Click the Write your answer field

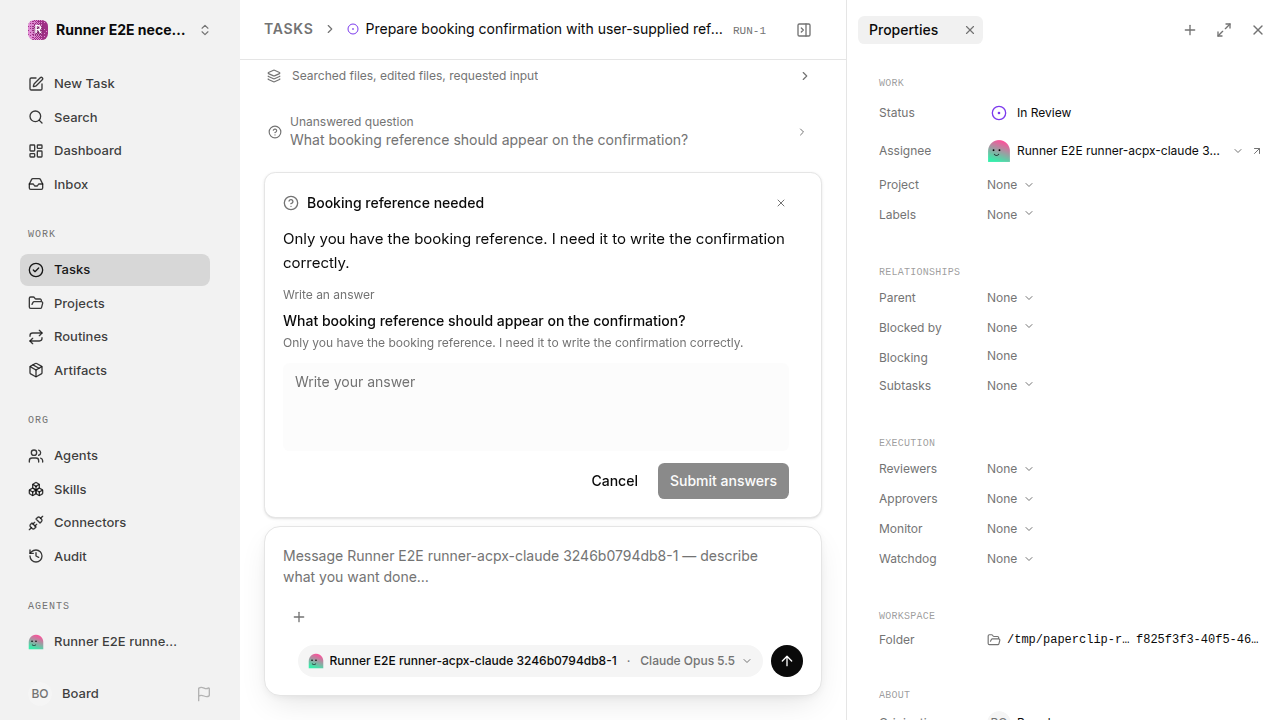pos(536,406)
